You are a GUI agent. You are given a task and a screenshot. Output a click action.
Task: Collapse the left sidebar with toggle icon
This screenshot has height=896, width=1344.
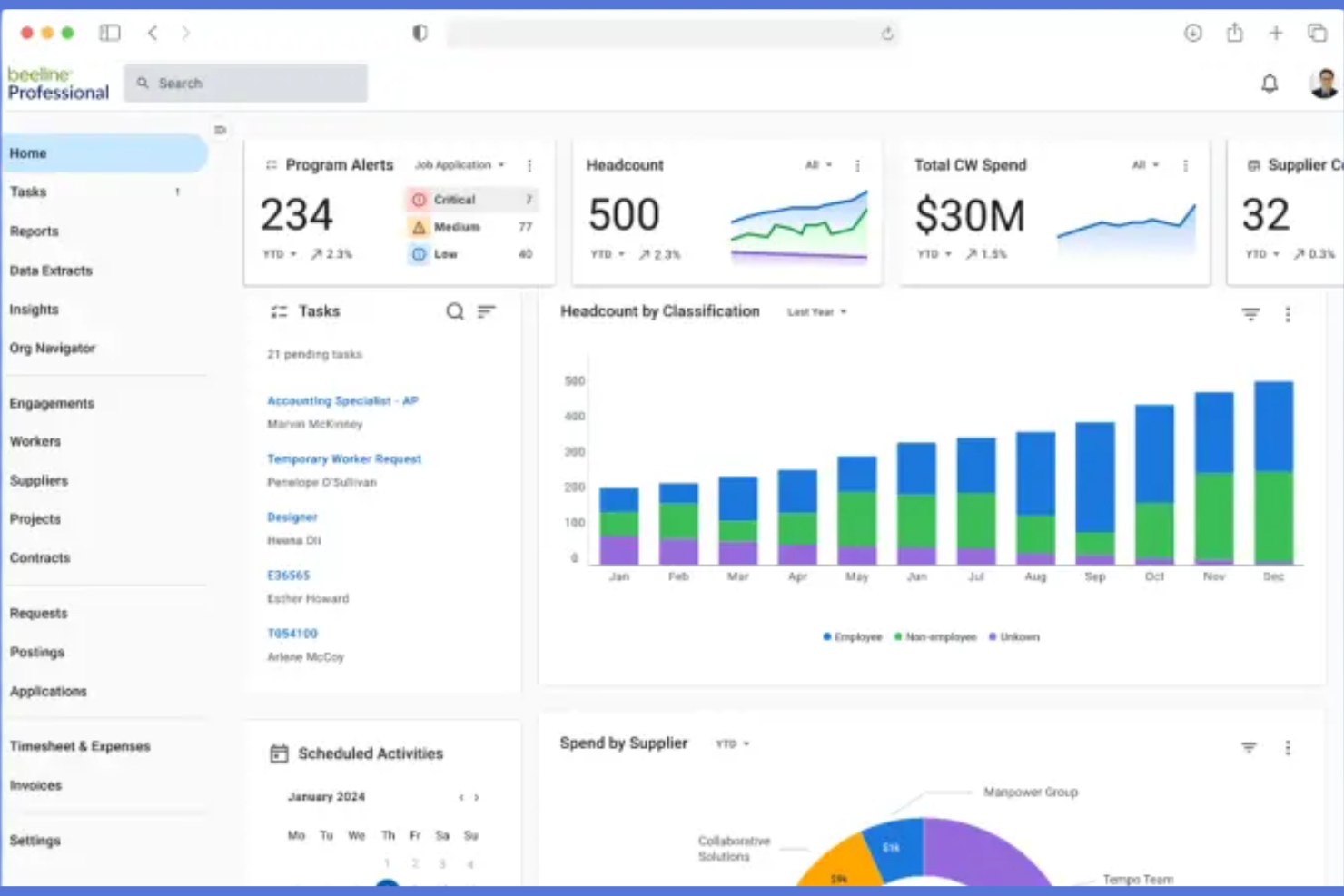coord(220,130)
